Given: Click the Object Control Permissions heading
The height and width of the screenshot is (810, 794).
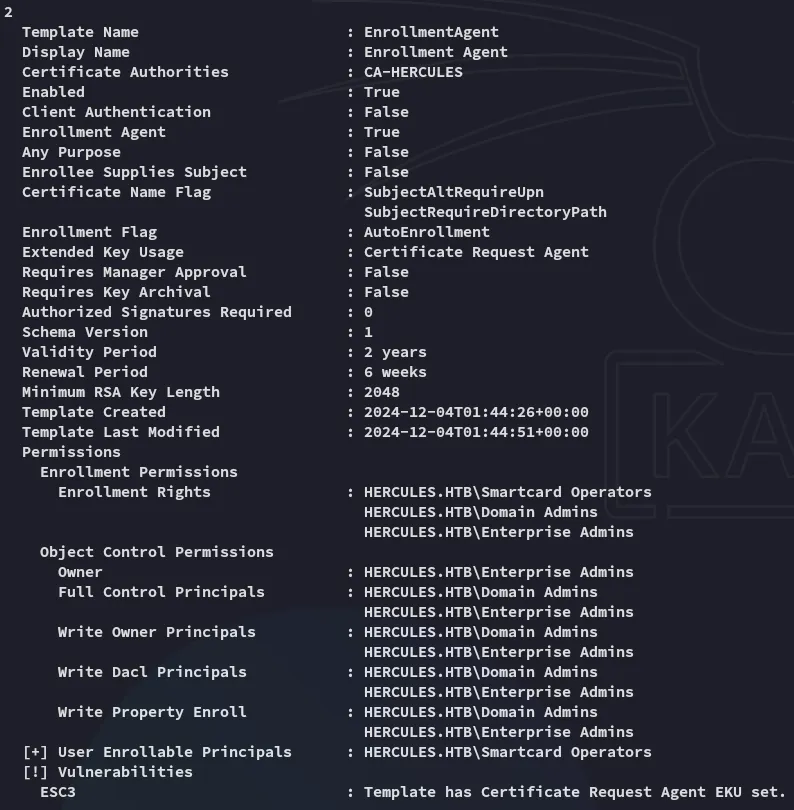Looking at the screenshot, I should (156, 552).
